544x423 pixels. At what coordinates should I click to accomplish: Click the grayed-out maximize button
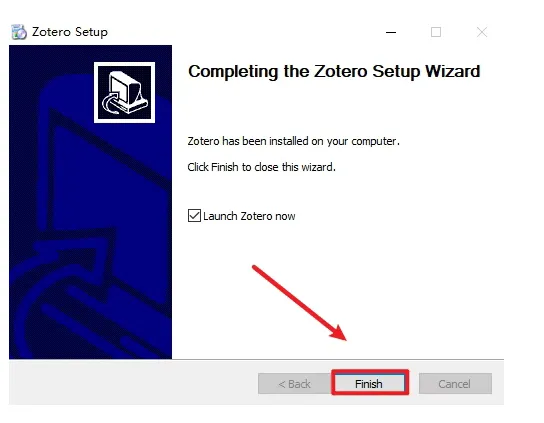point(436,32)
